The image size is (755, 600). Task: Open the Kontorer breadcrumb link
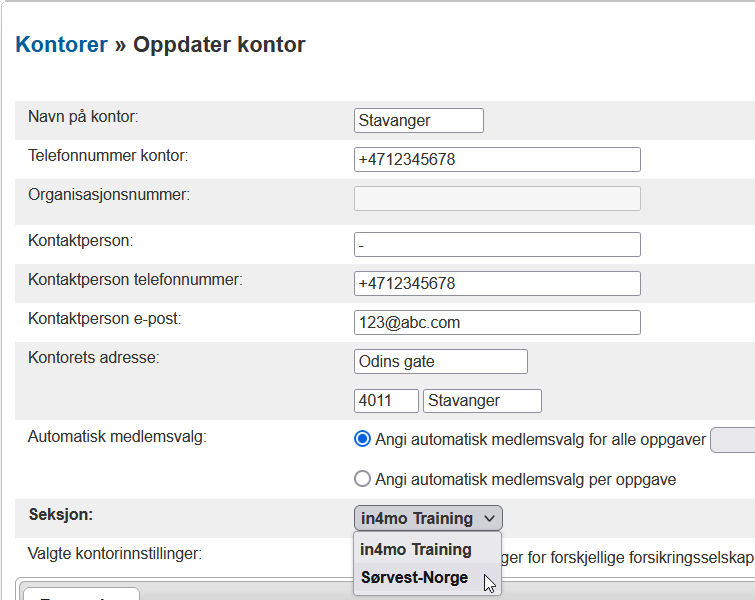61,45
